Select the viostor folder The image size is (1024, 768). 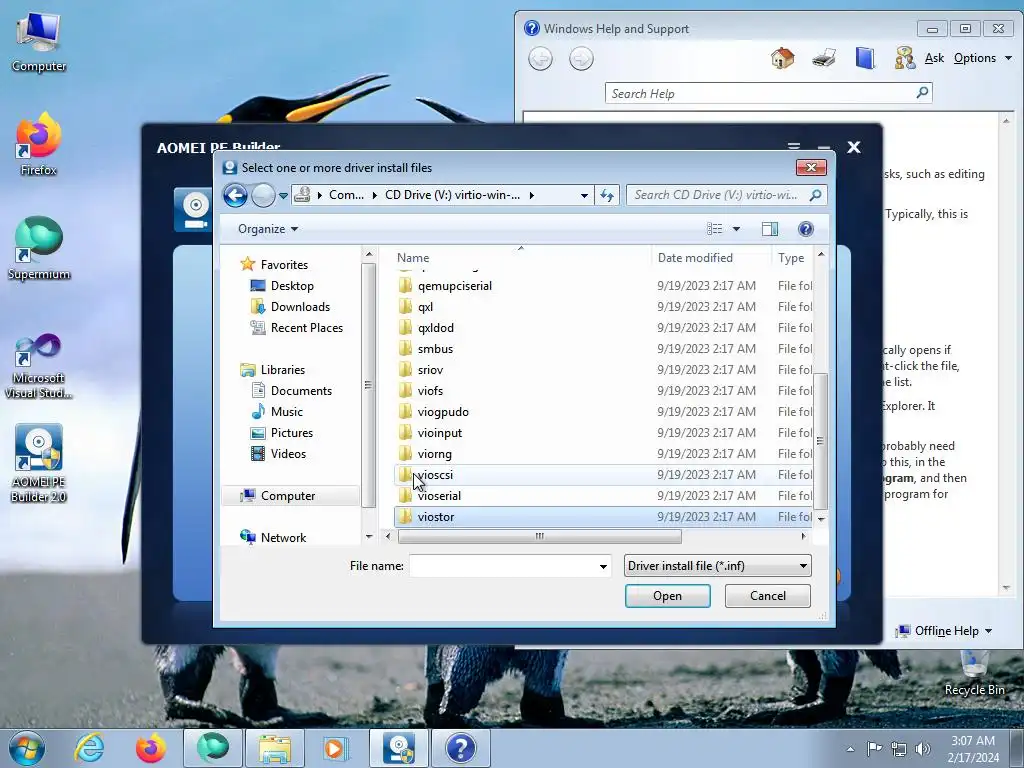tap(603, 517)
